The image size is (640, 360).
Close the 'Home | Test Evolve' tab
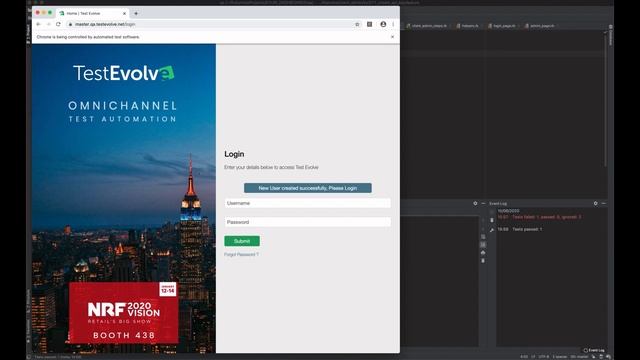pyautogui.click(x=124, y=13)
